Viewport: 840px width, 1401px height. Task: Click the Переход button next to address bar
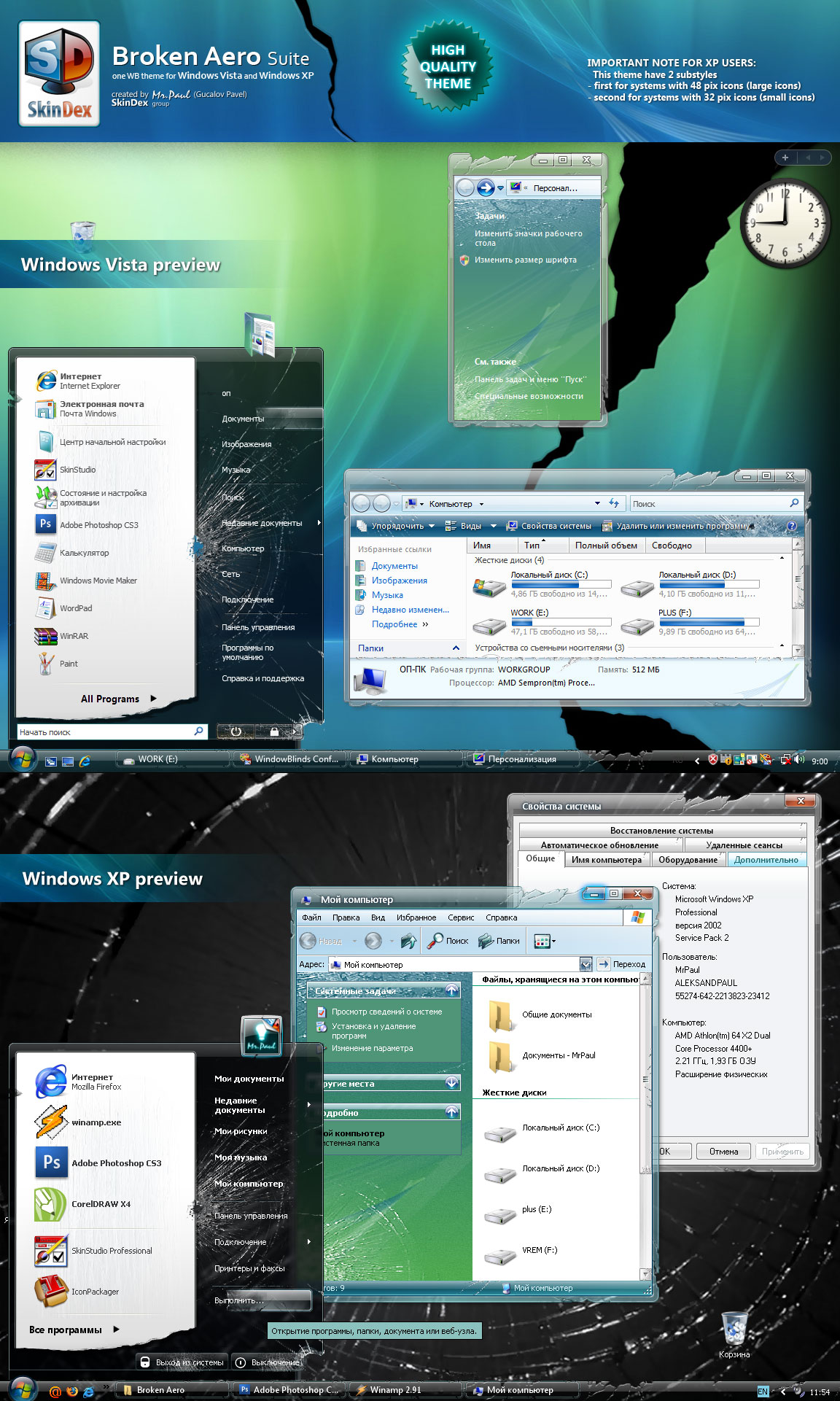pos(622,964)
